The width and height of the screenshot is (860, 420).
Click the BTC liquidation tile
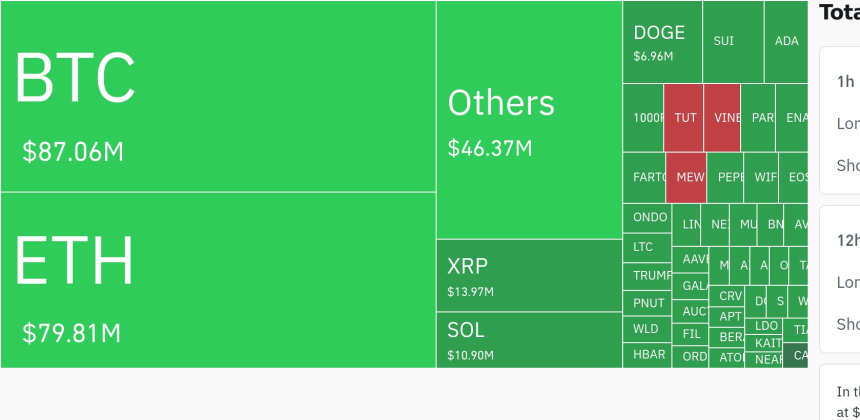[218, 97]
